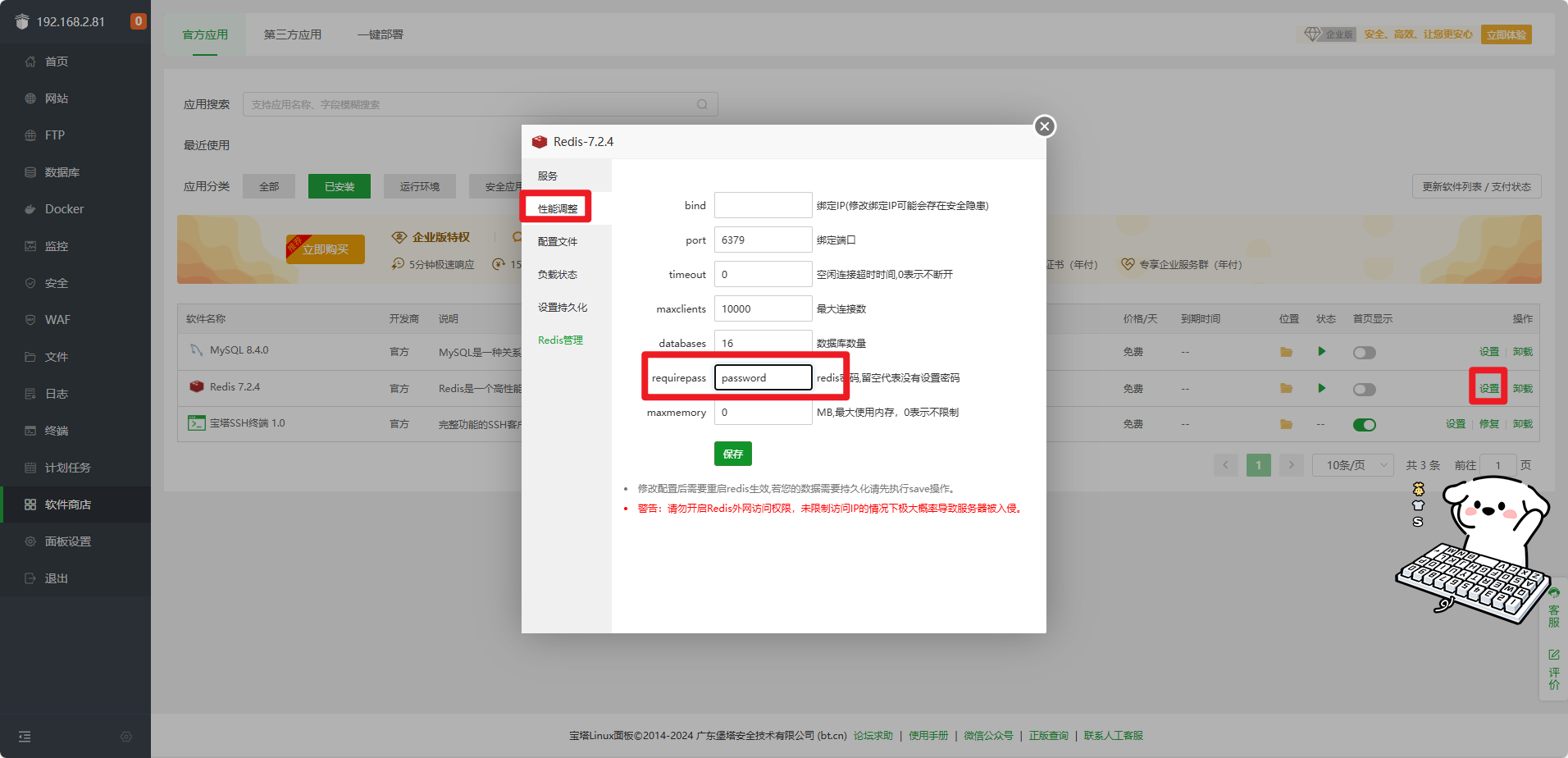
Task: Collapse sidebar using bottom-left menu icon
Action: click(x=25, y=737)
